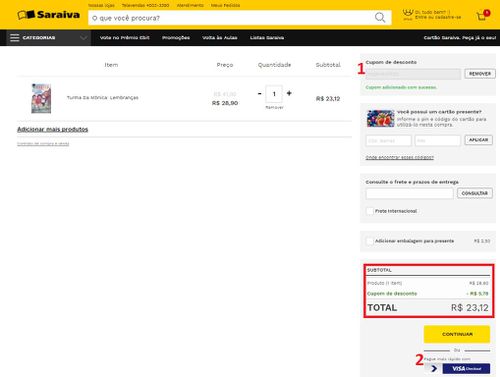The width and height of the screenshot is (500, 377).
Task: Click the user account crown icon
Action: tap(408, 14)
